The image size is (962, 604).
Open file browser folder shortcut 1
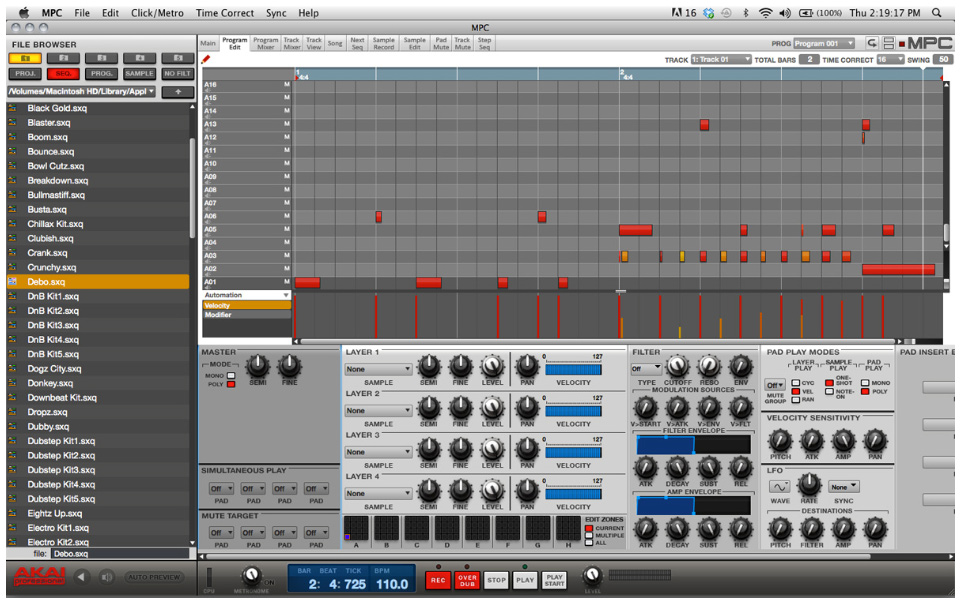(x=25, y=58)
